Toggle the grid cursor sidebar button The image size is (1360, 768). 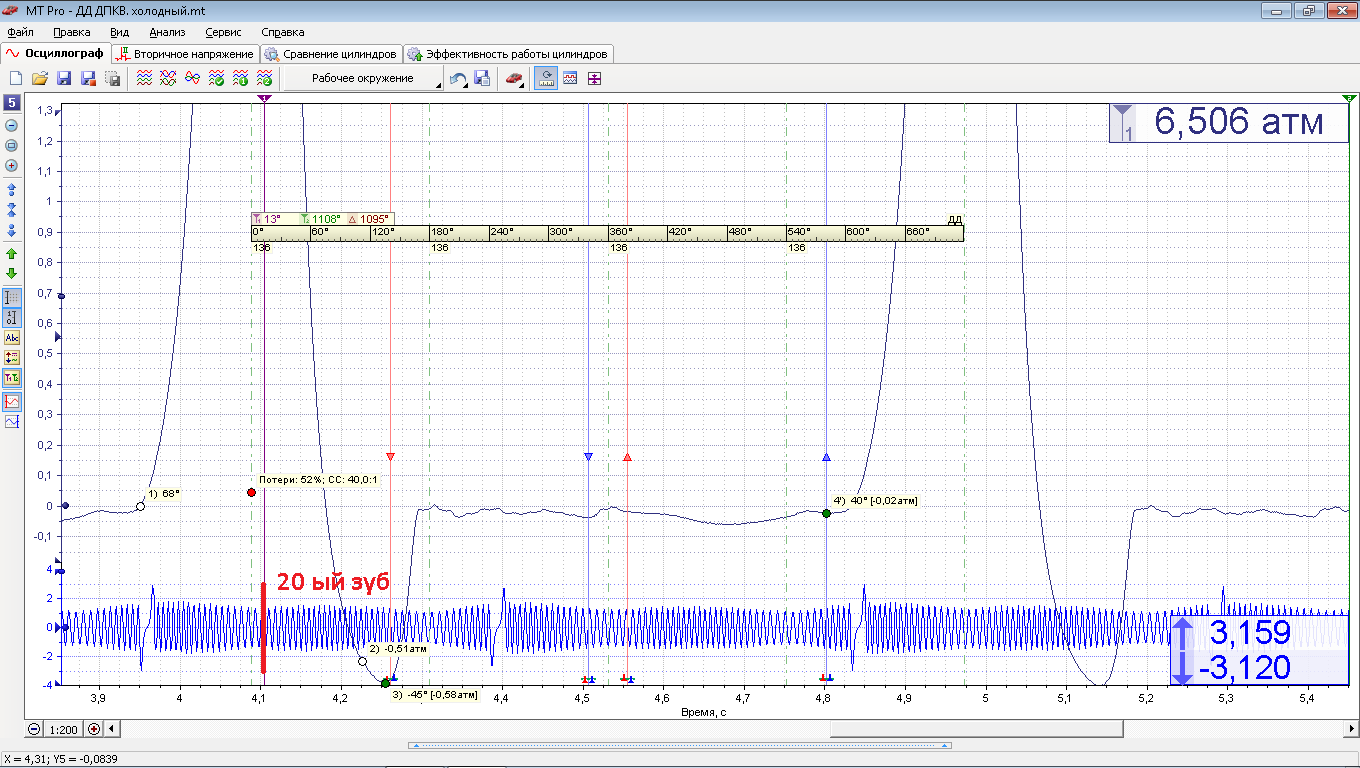(x=12, y=298)
